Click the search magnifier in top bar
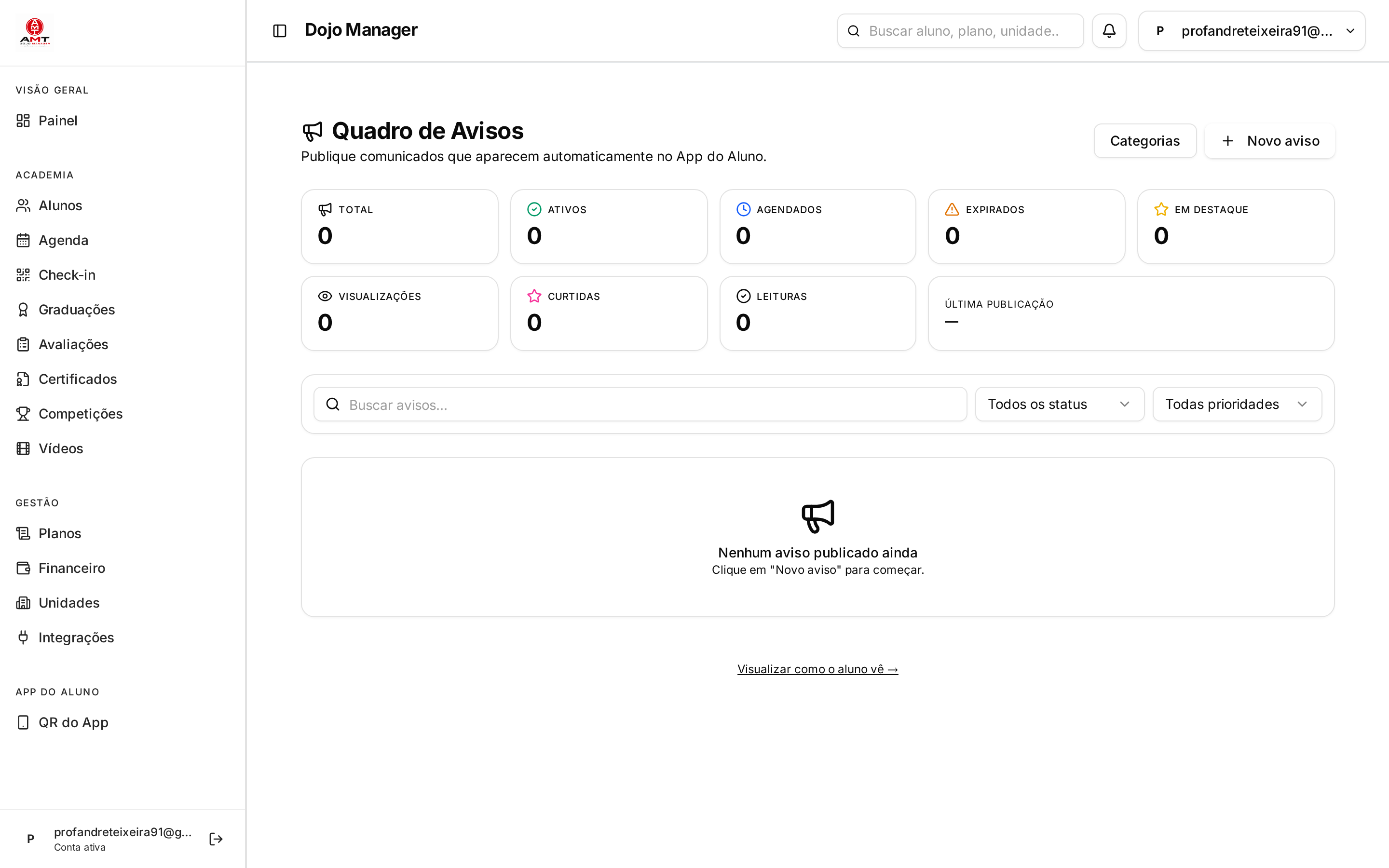Image resolution: width=1389 pixels, height=868 pixels. click(854, 31)
